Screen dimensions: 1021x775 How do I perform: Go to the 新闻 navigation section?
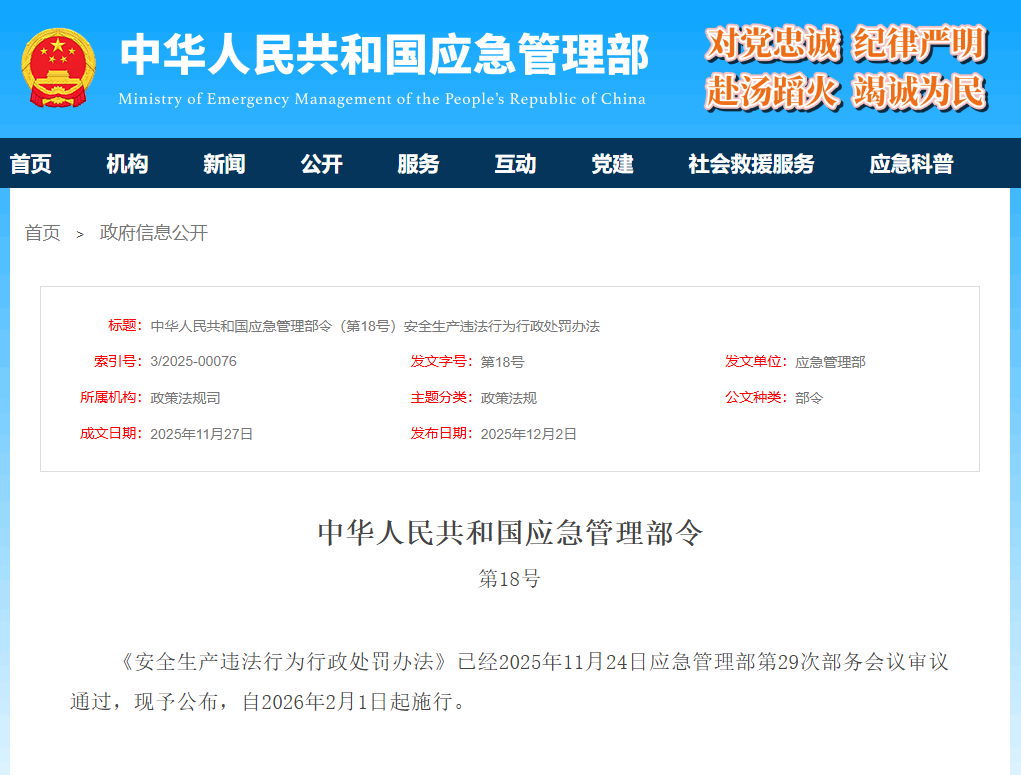click(224, 164)
